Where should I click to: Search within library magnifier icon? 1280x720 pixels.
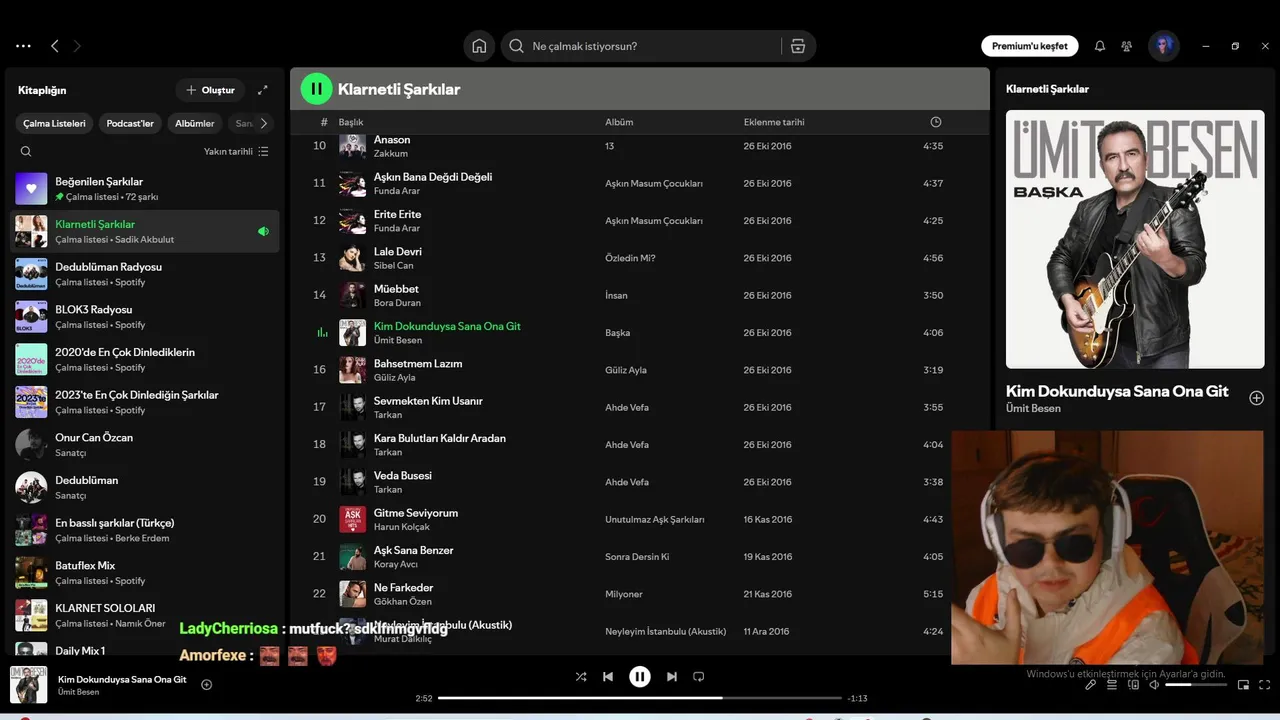tap(26, 152)
